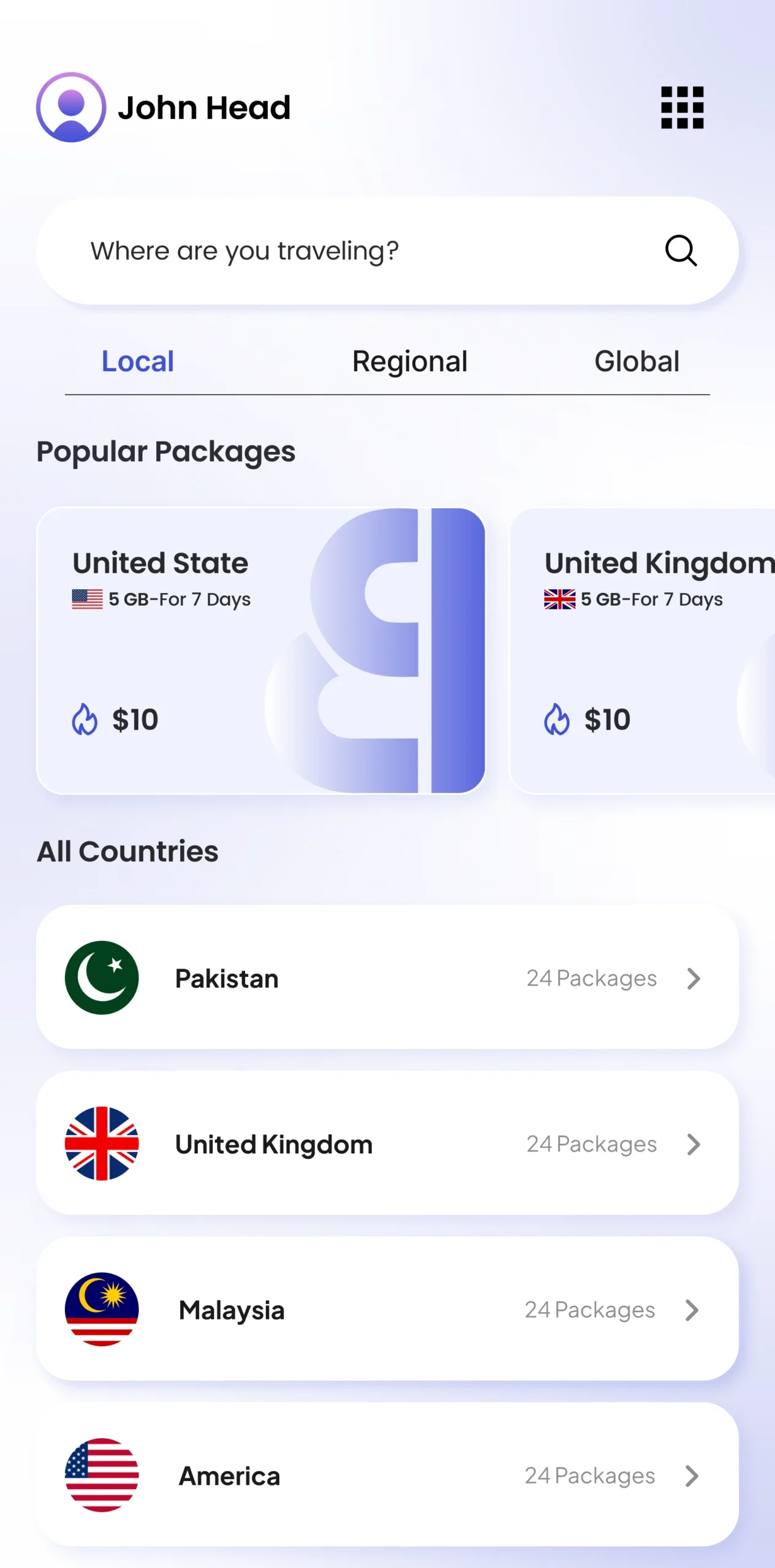Select the Local tab
This screenshot has width=775, height=1568.
pos(138,361)
